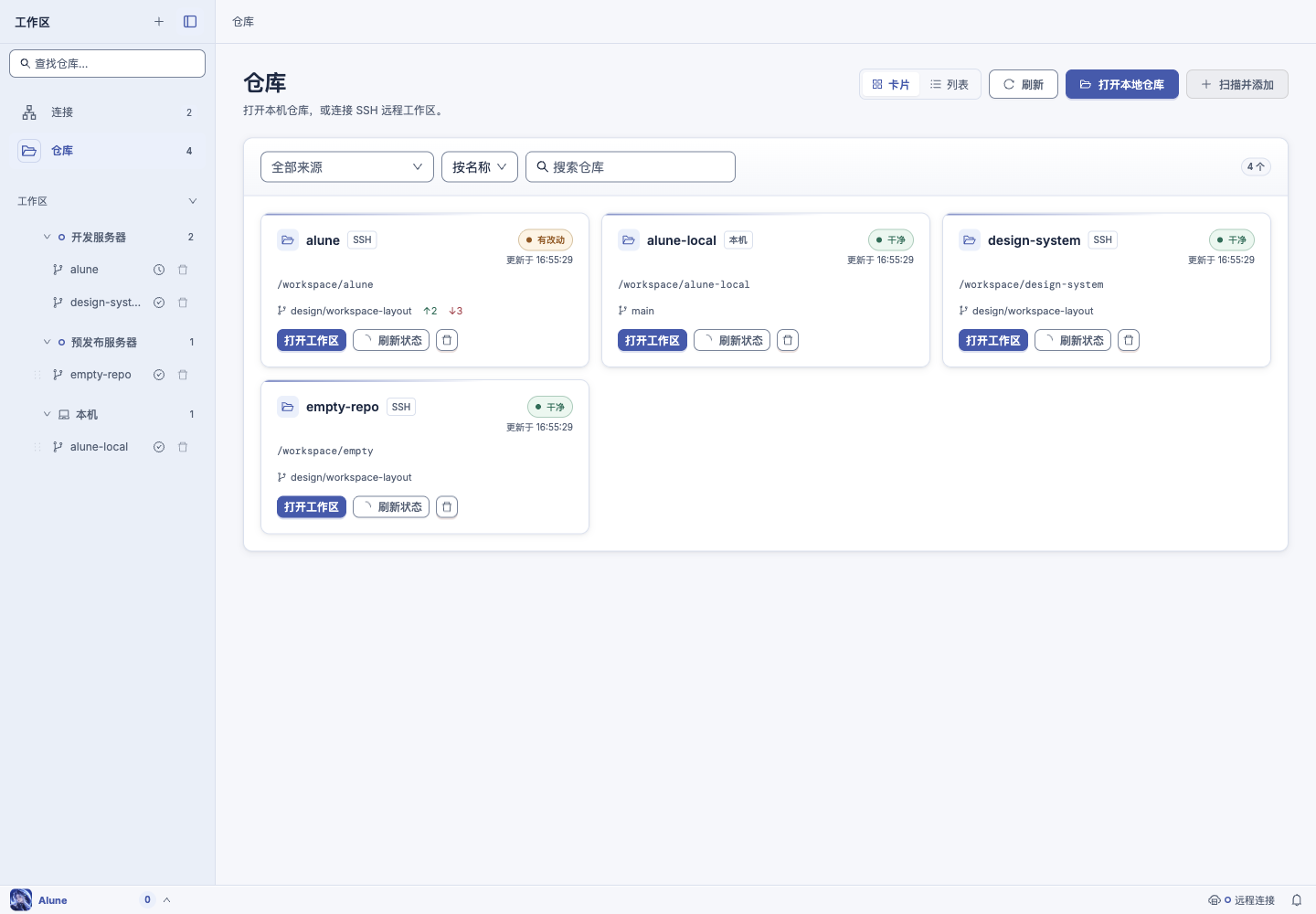This screenshot has width=1316, height=914.
Task: Delete alune from the sidebar tree
Action: tap(183, 270)
